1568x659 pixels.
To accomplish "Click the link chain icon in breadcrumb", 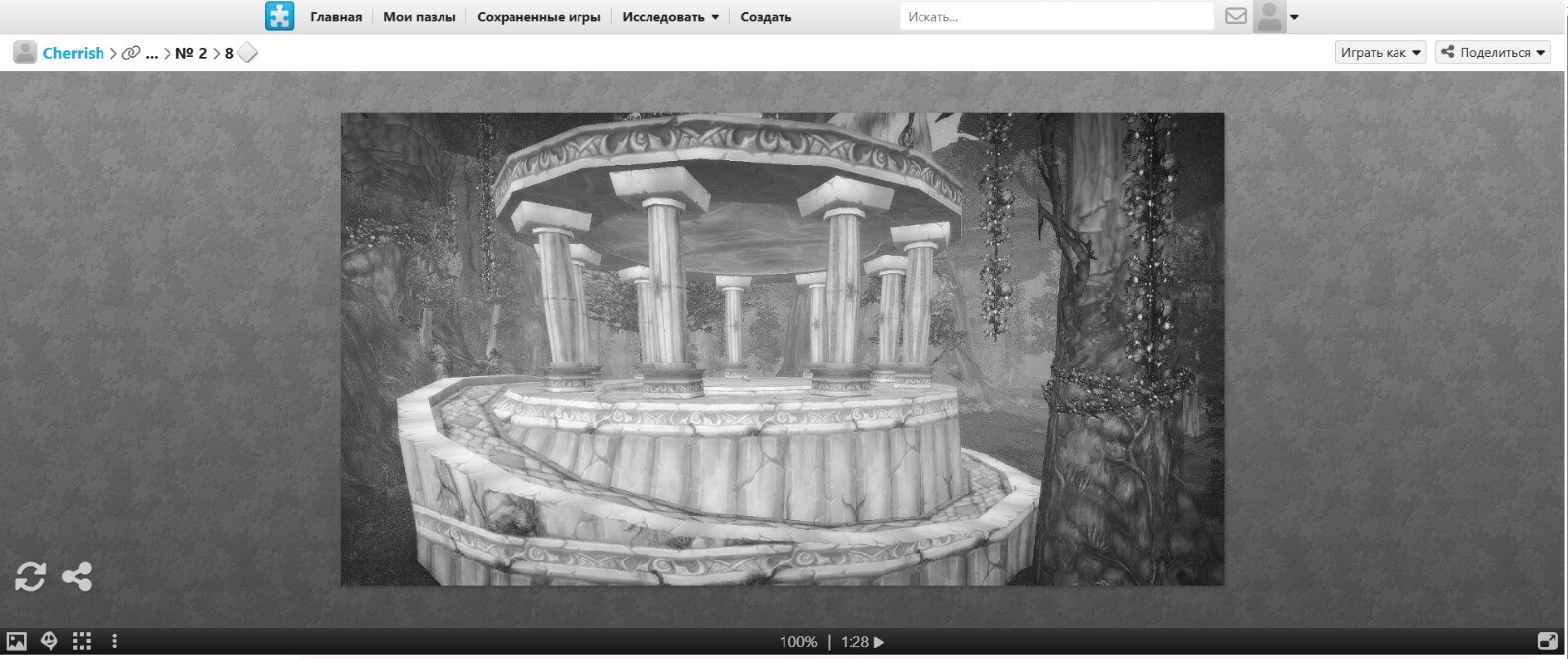I will [x=131, y=53].
